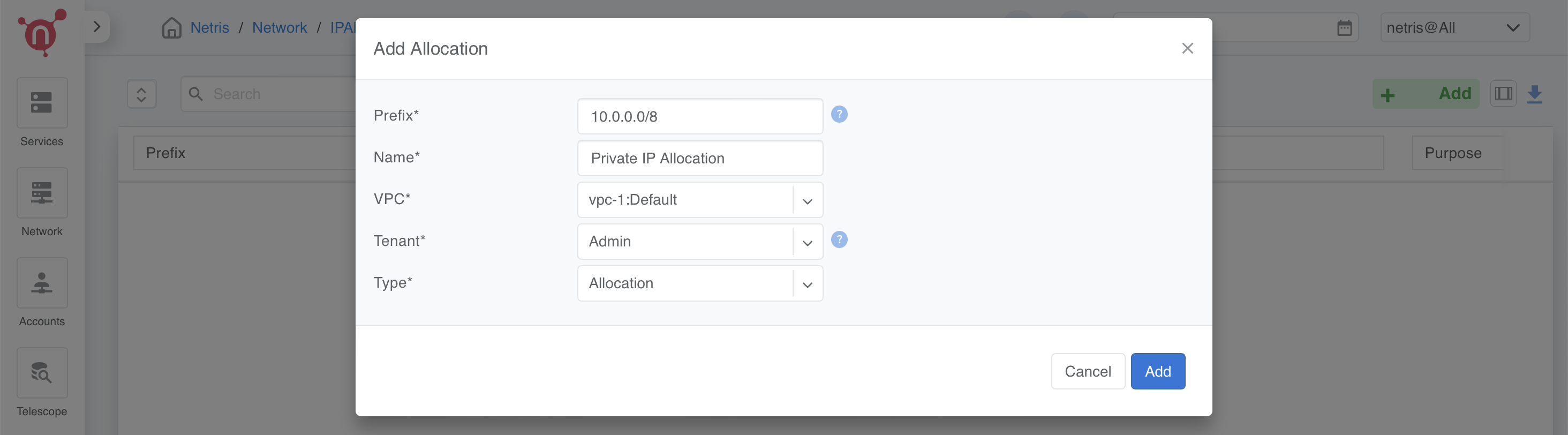Viewport: 1568px width, 435px height.
Task: Click the download export icon
Action: [1533, 94]
